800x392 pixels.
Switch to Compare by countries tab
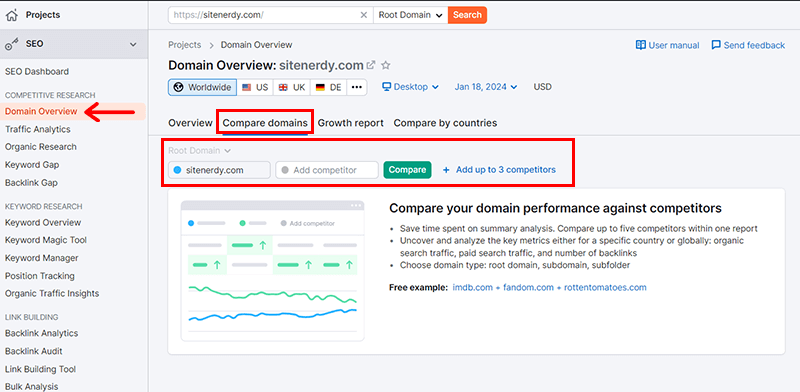[445, 123]
